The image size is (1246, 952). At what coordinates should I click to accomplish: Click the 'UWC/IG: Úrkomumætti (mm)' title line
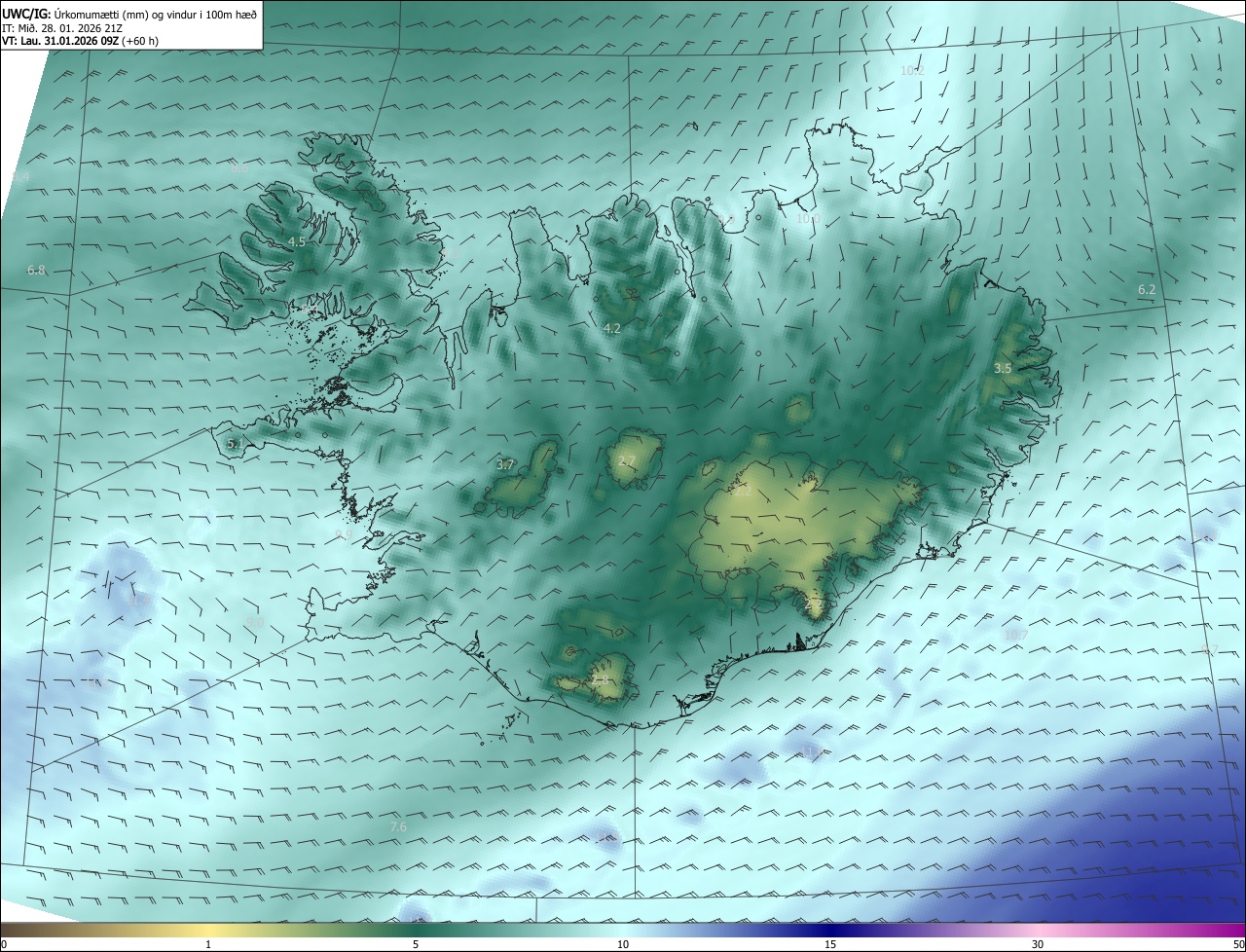(x=129, y=13)
